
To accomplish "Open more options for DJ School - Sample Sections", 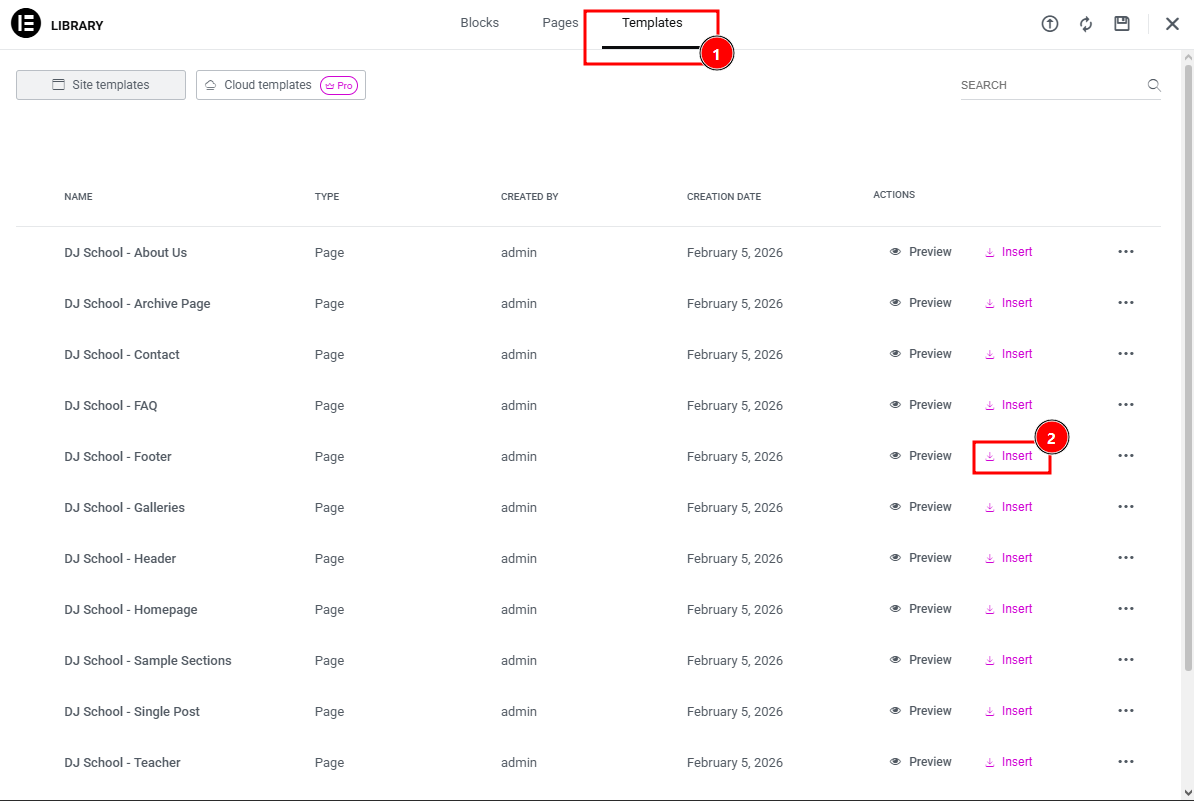I will pyautogui.click(x=1125, y=660).
